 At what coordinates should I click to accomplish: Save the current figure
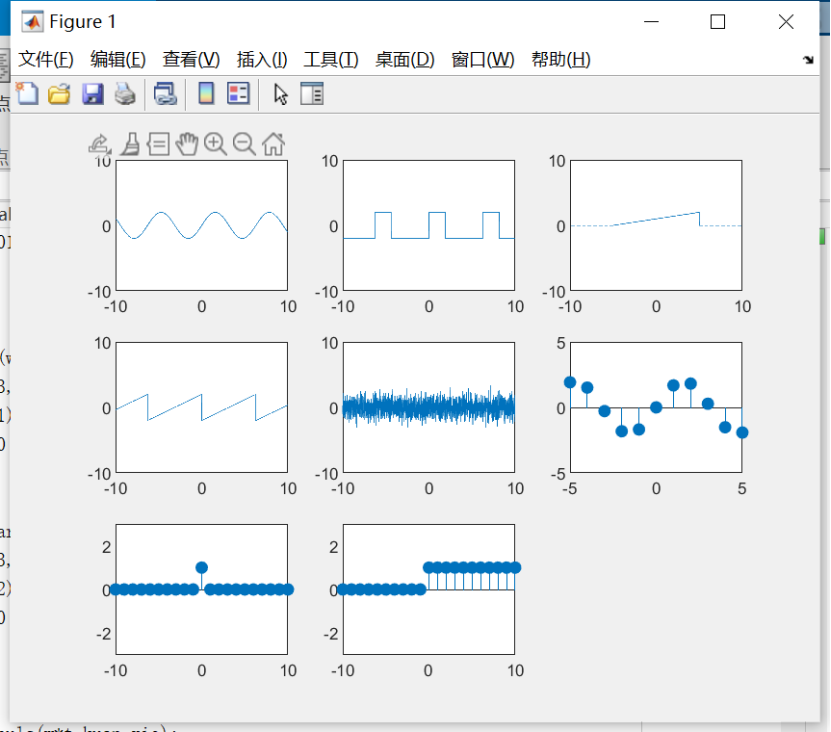pyautogui.click(x=93, y=93)
